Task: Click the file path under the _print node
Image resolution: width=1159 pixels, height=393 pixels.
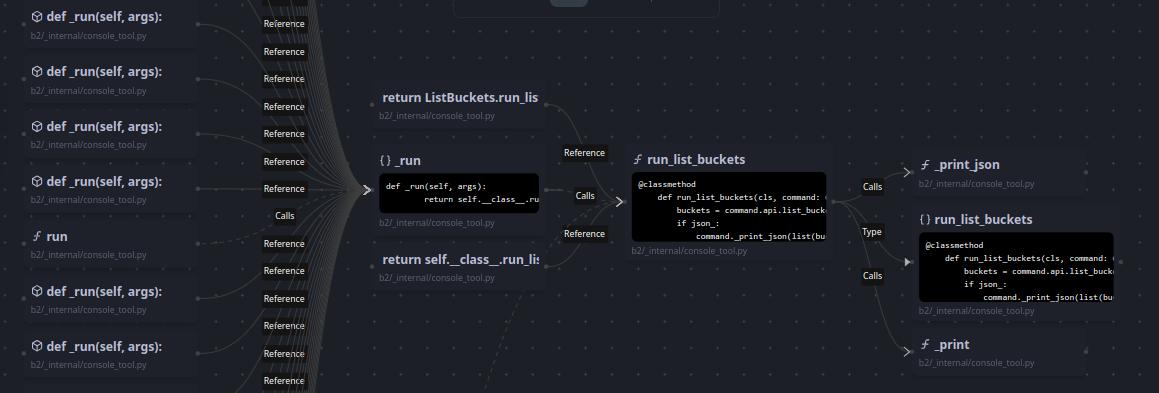Action: coord(976,363)
